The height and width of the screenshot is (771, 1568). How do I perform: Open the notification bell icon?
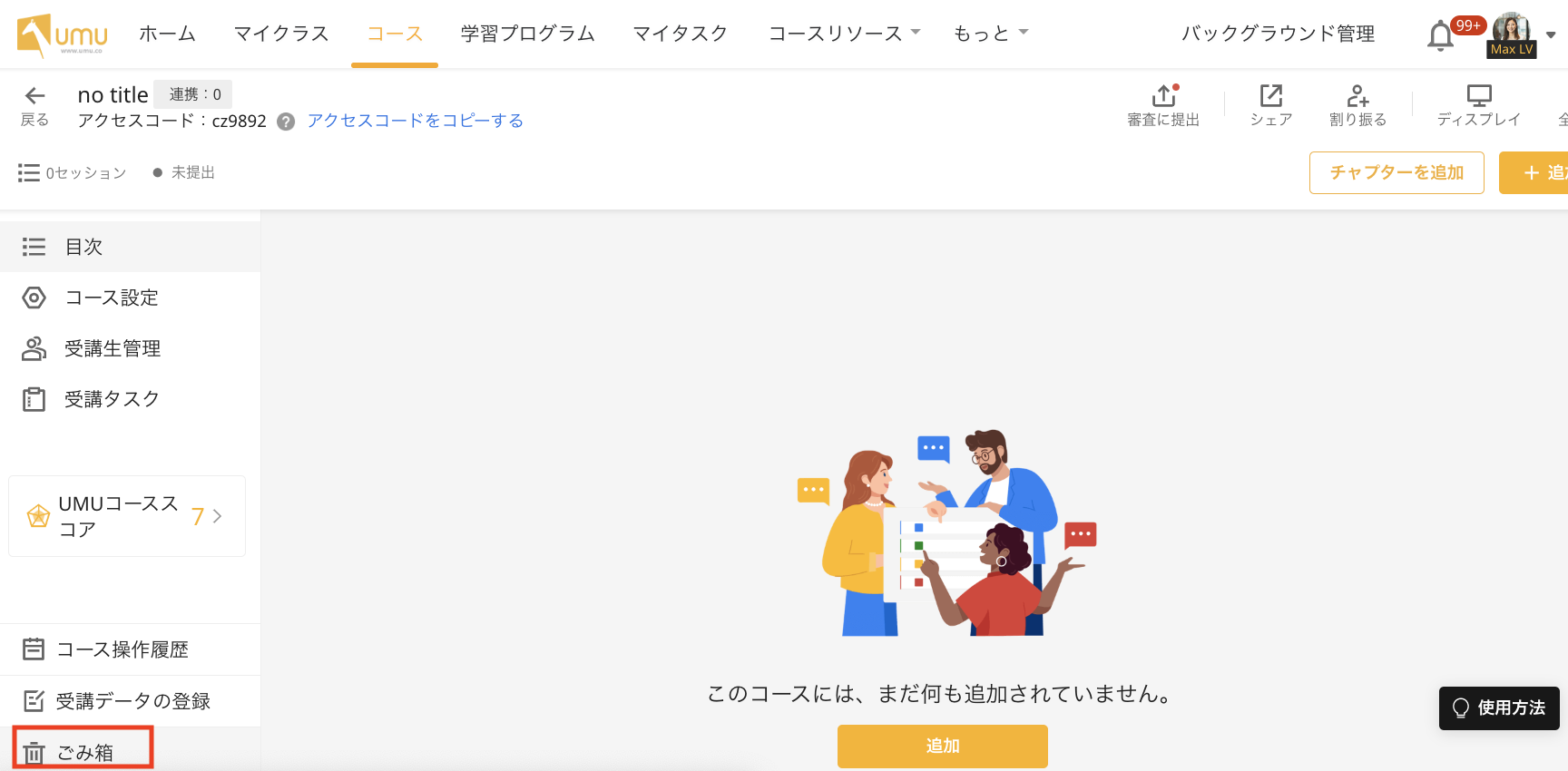click(1440, 36)
